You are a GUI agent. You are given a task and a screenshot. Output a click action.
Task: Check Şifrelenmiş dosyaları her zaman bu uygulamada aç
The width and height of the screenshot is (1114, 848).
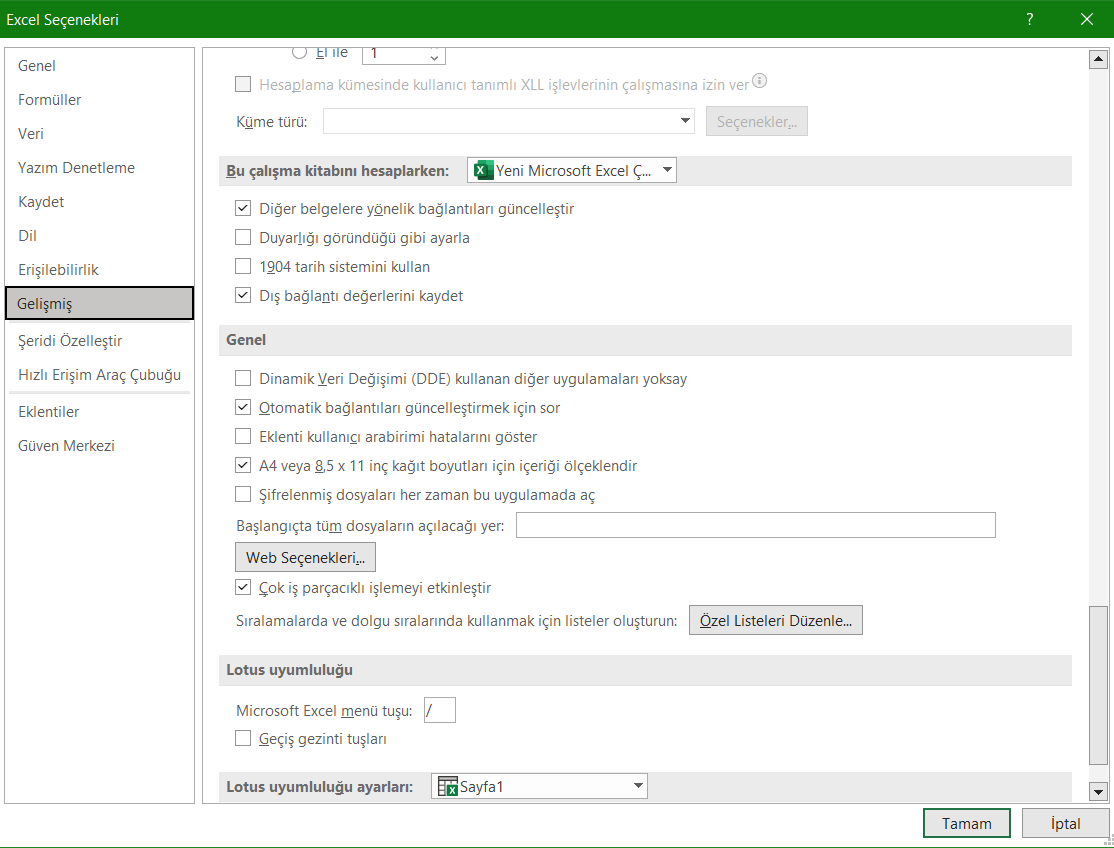[x=243, y=494]
